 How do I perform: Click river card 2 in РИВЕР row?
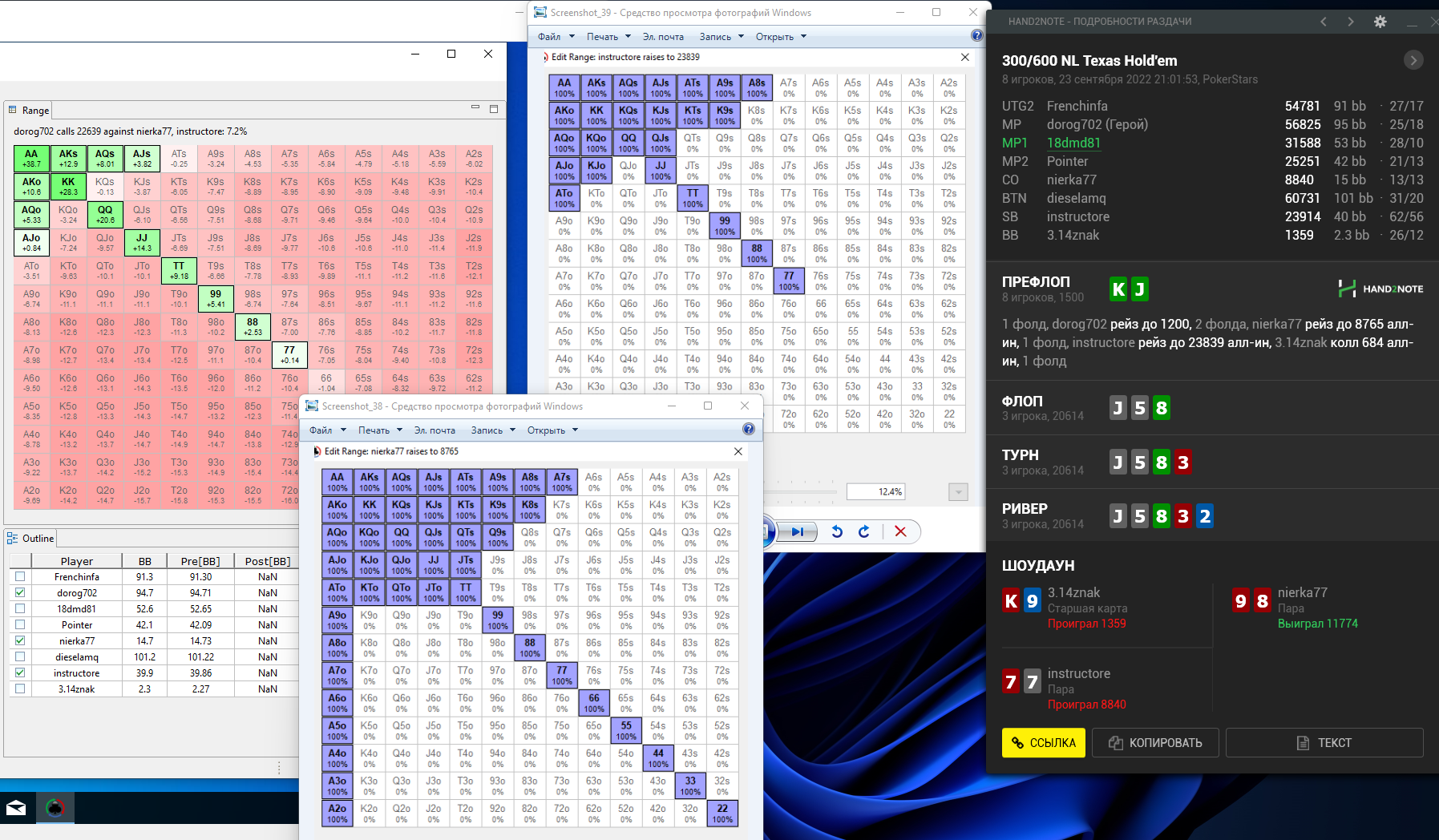point(1205,516)
